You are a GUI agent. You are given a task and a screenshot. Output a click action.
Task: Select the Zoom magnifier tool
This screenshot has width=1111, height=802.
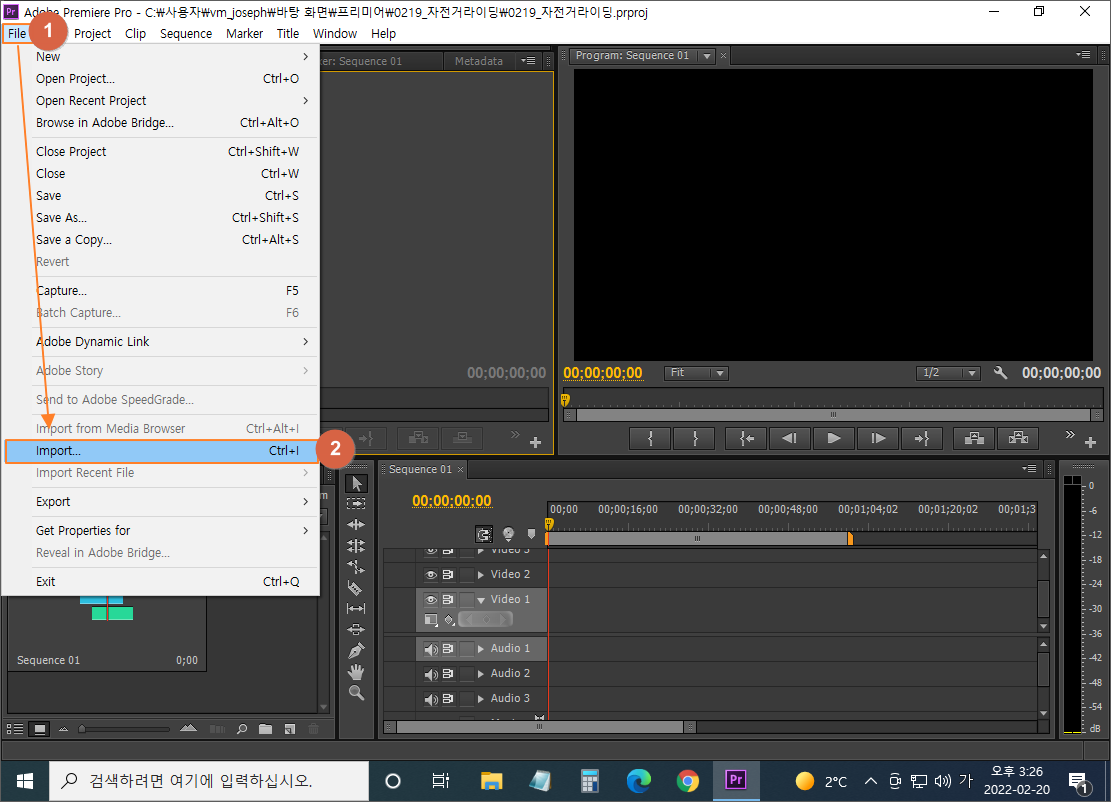(356, 693)
